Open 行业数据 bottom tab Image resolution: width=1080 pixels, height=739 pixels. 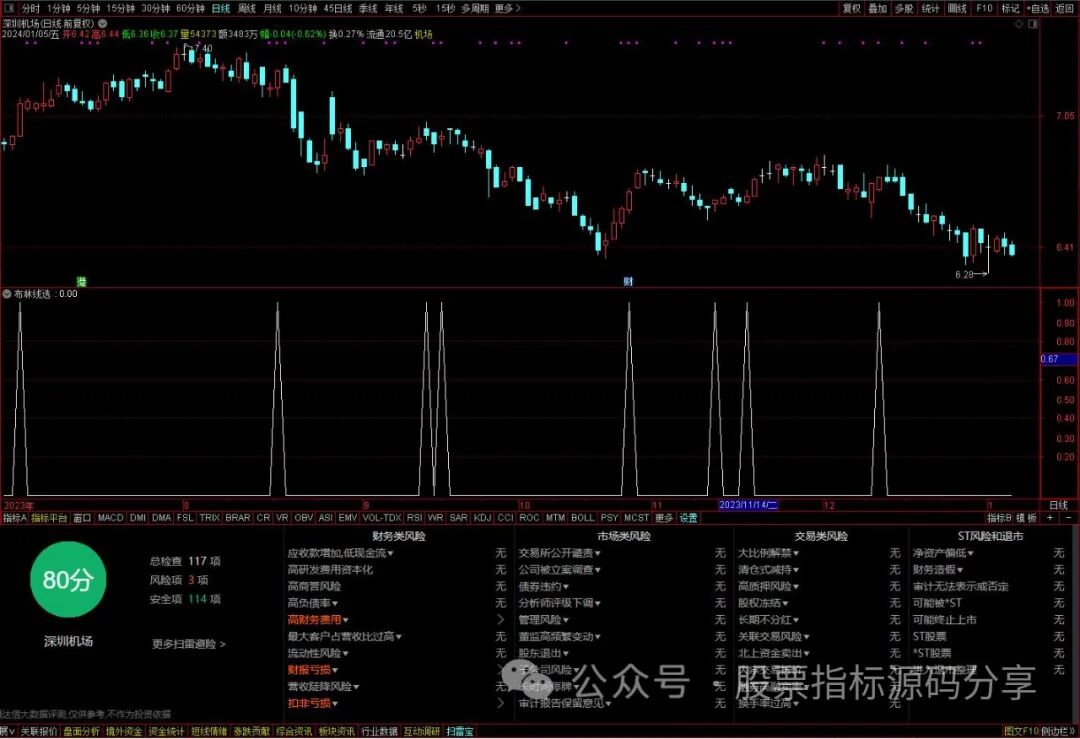380,731
